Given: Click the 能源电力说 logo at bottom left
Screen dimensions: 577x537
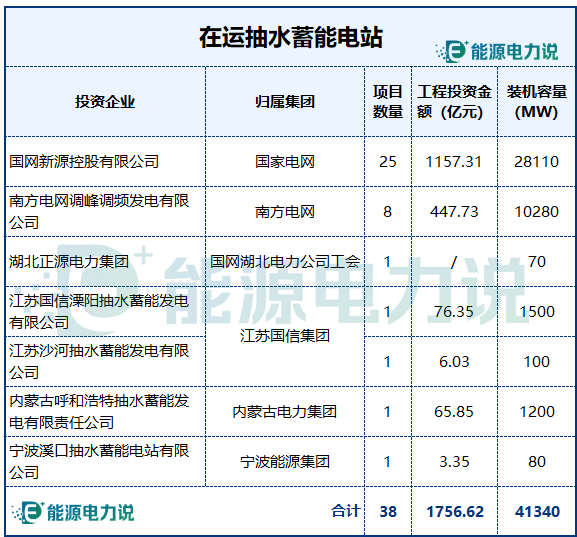Looking at the screenshot, I should point(73,512).
